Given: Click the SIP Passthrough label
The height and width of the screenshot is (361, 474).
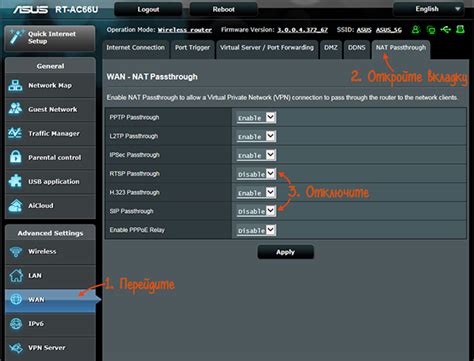Looking at the screenshot, I should tap(131, 211).
